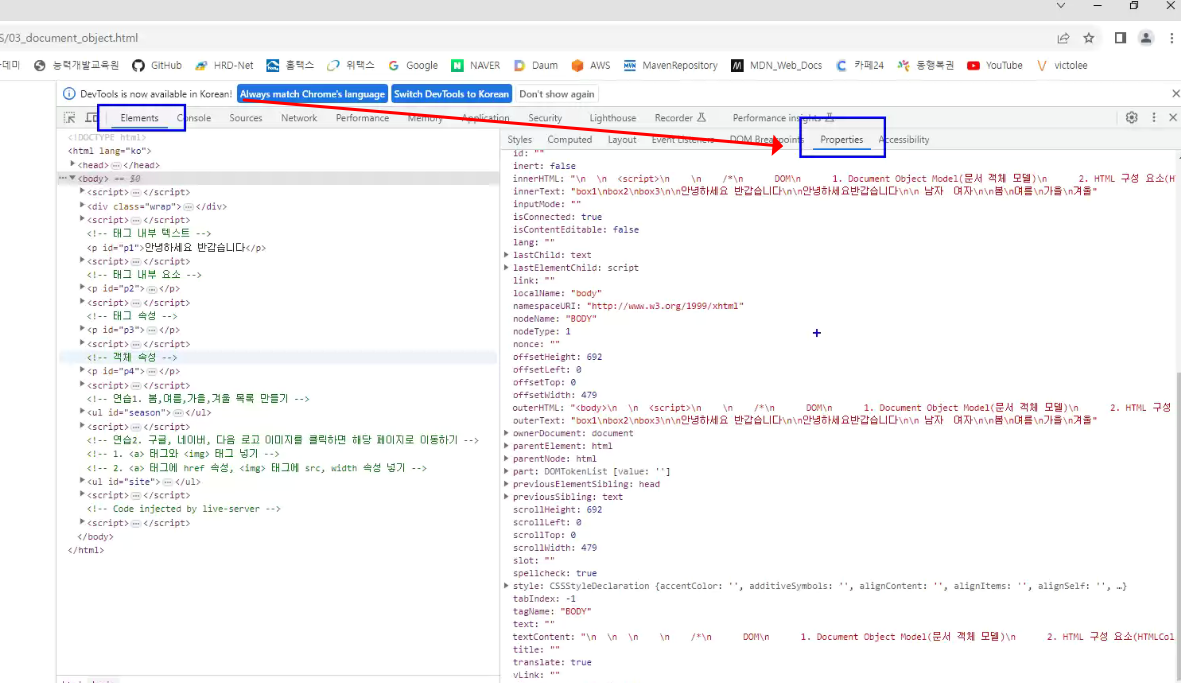
Task: Open the Google bookmark
Action: click(x=413, y=66)
